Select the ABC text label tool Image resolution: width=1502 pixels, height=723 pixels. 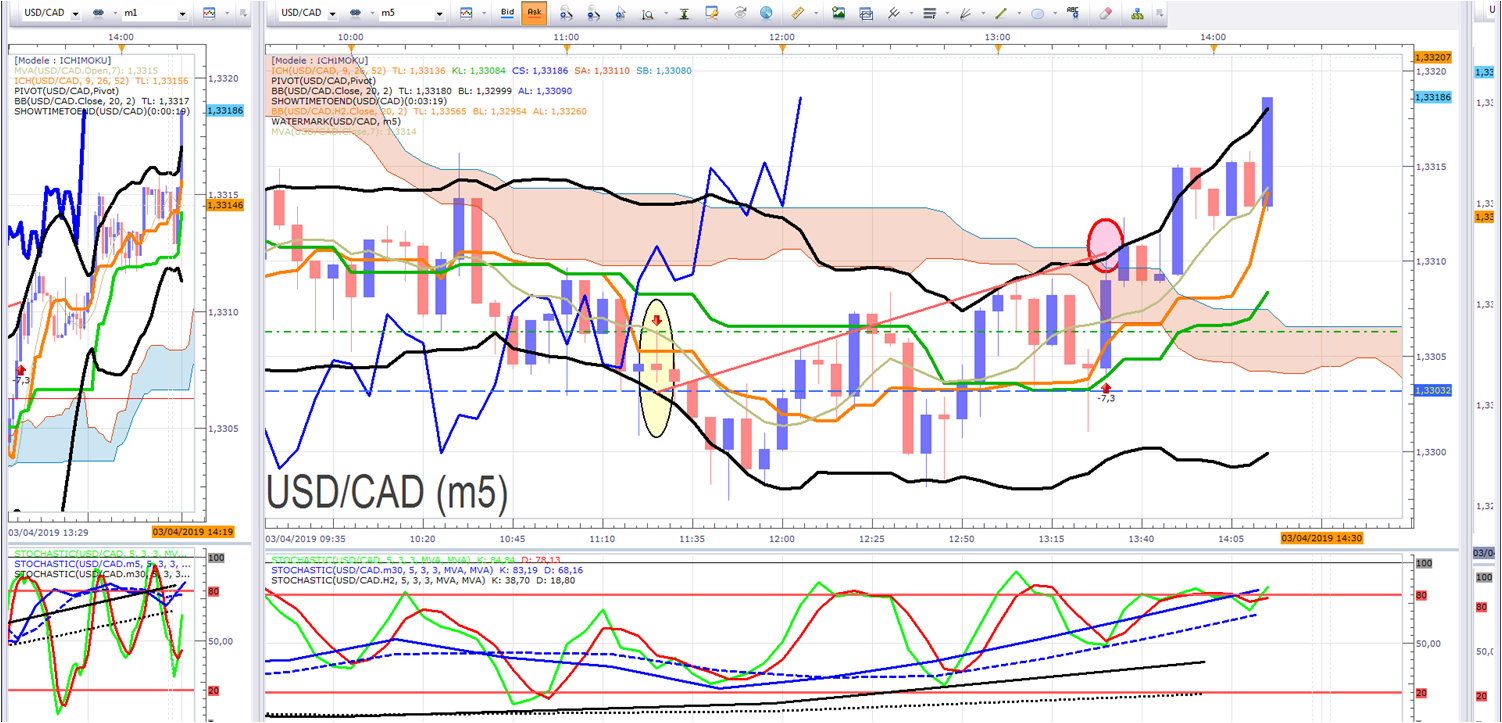tap(1074, 13)
